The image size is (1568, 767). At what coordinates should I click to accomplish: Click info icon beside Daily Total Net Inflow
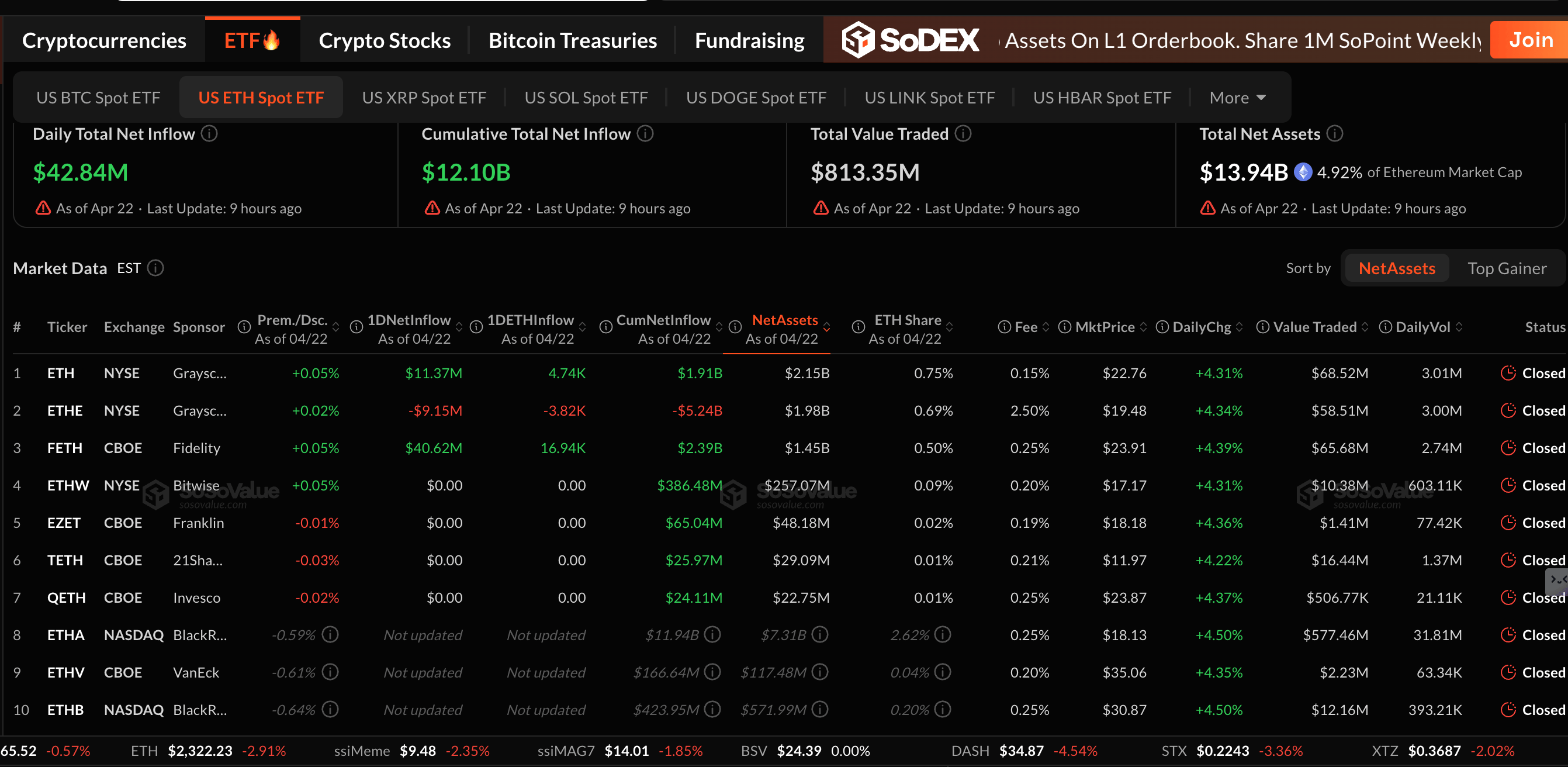[209, 133]
